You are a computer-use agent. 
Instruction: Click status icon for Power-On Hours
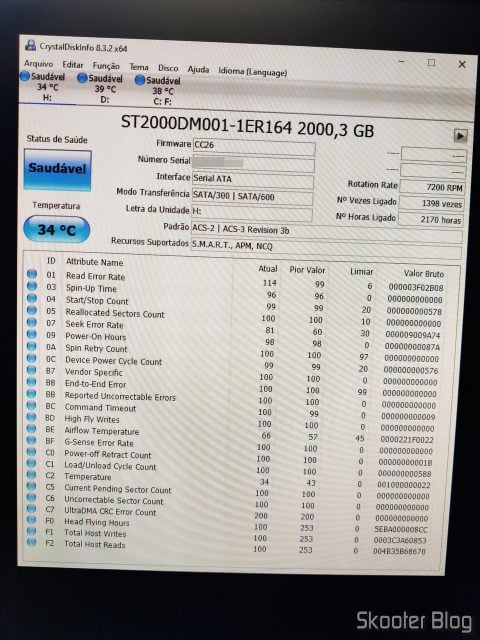point(32,334)
